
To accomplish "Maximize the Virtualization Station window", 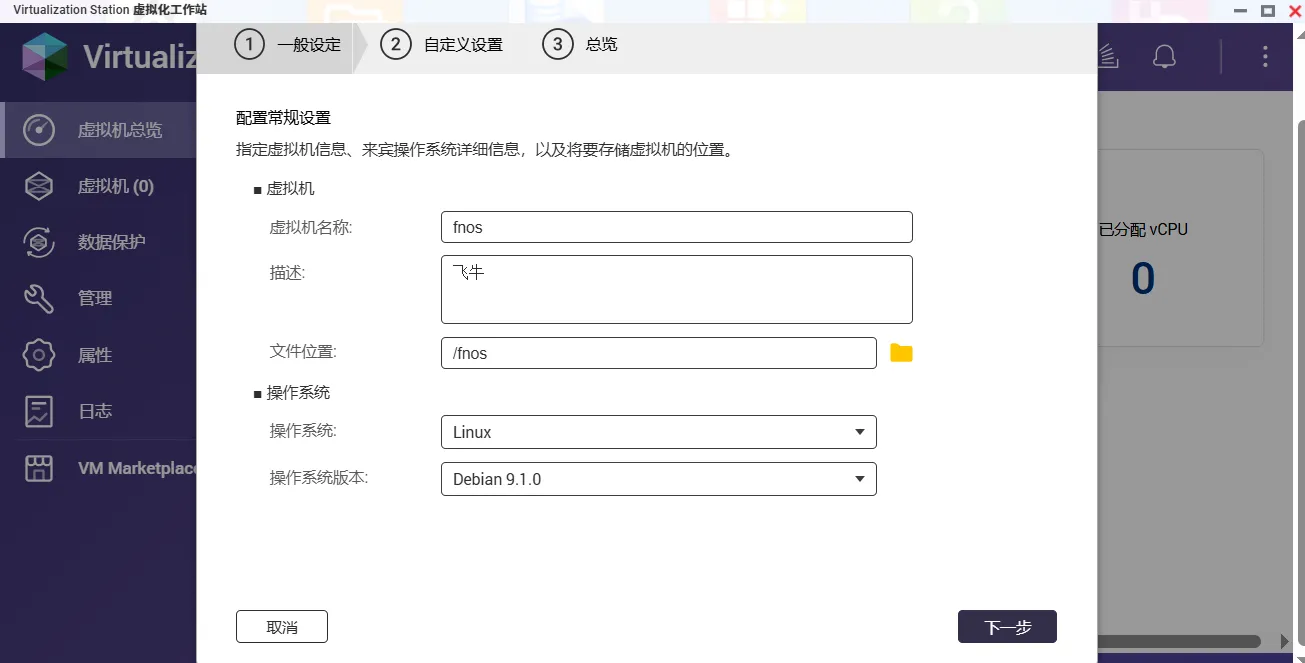I will [x=1267, y=10].
